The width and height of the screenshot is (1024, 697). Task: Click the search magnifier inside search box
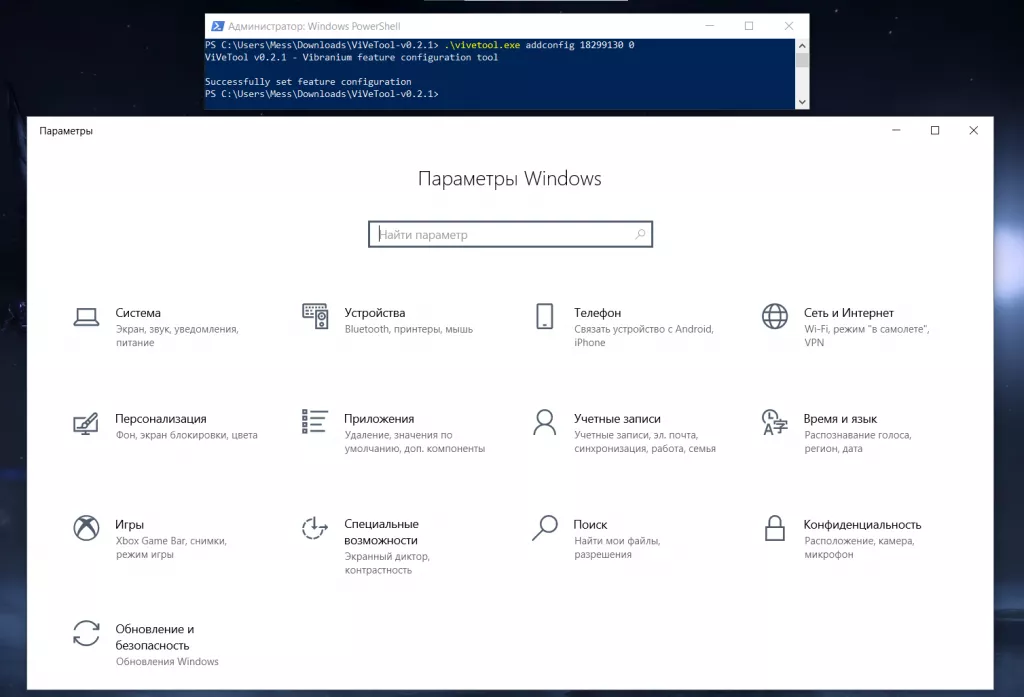pyautogui.click(x=640, y=235)
